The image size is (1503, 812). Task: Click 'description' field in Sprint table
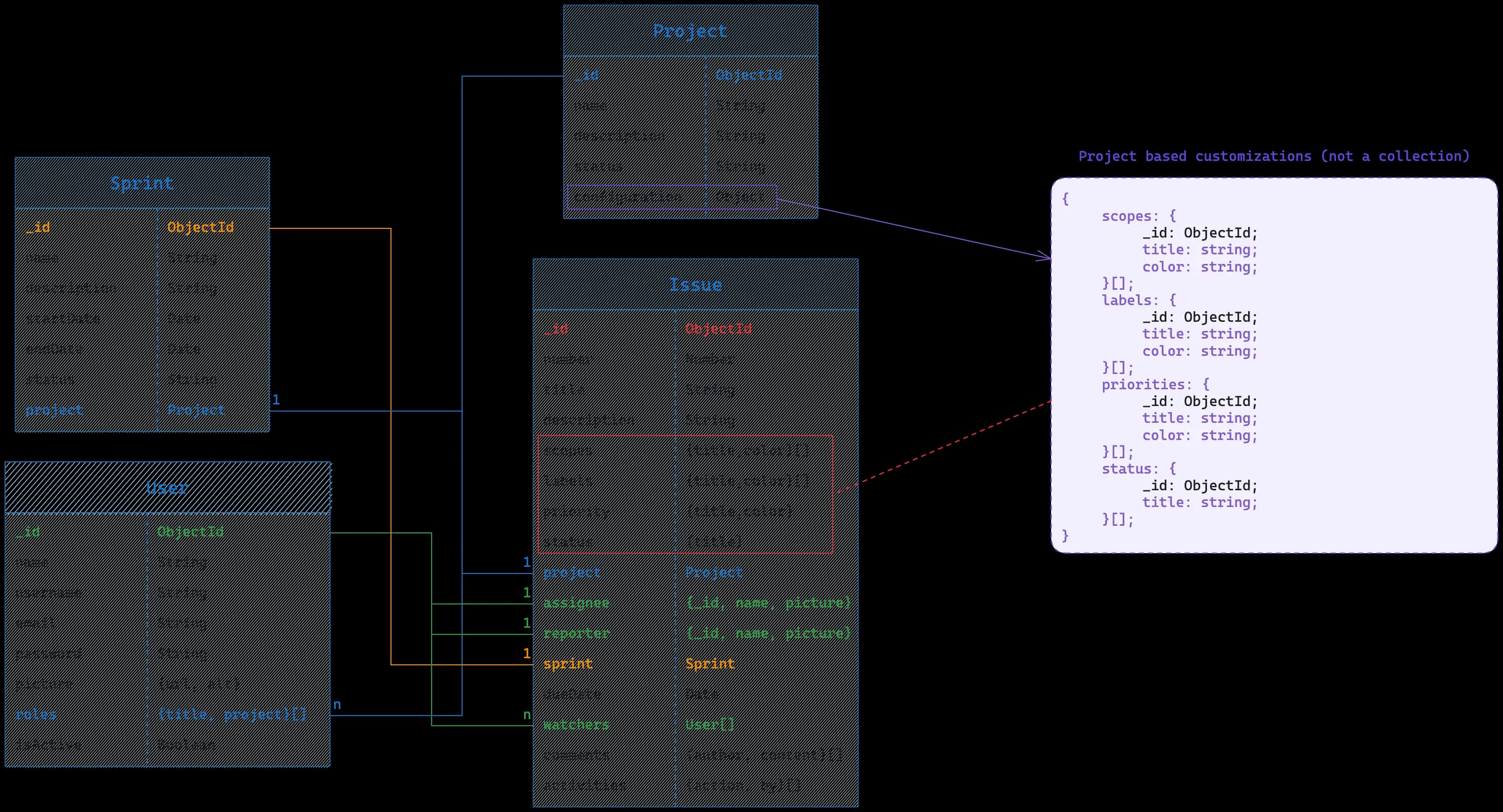pos(71,289)
